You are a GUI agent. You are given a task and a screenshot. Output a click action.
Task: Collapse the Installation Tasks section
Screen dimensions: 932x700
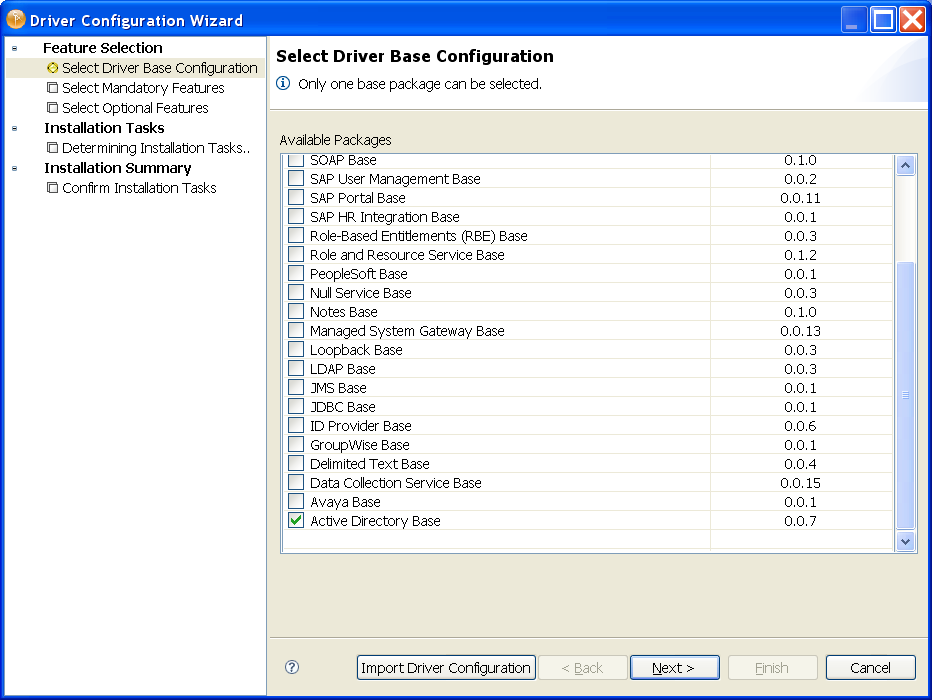click(15, 128)
